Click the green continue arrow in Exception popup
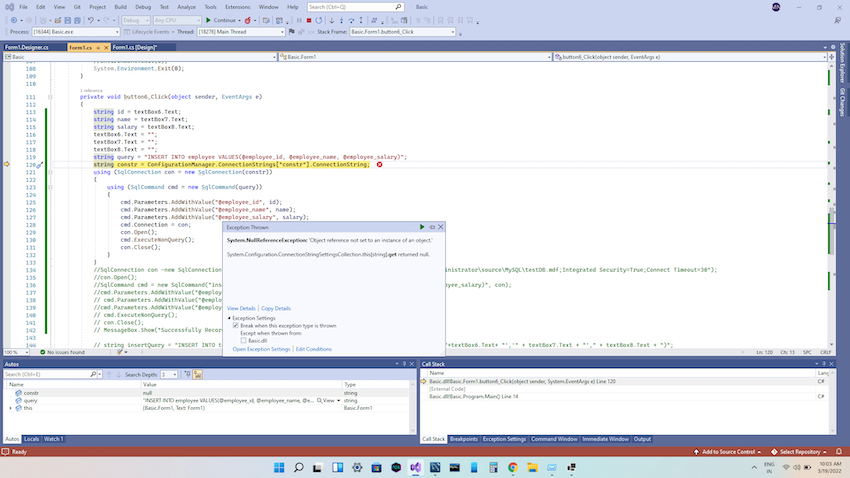 pyautogui.click(x=422, y=227)
